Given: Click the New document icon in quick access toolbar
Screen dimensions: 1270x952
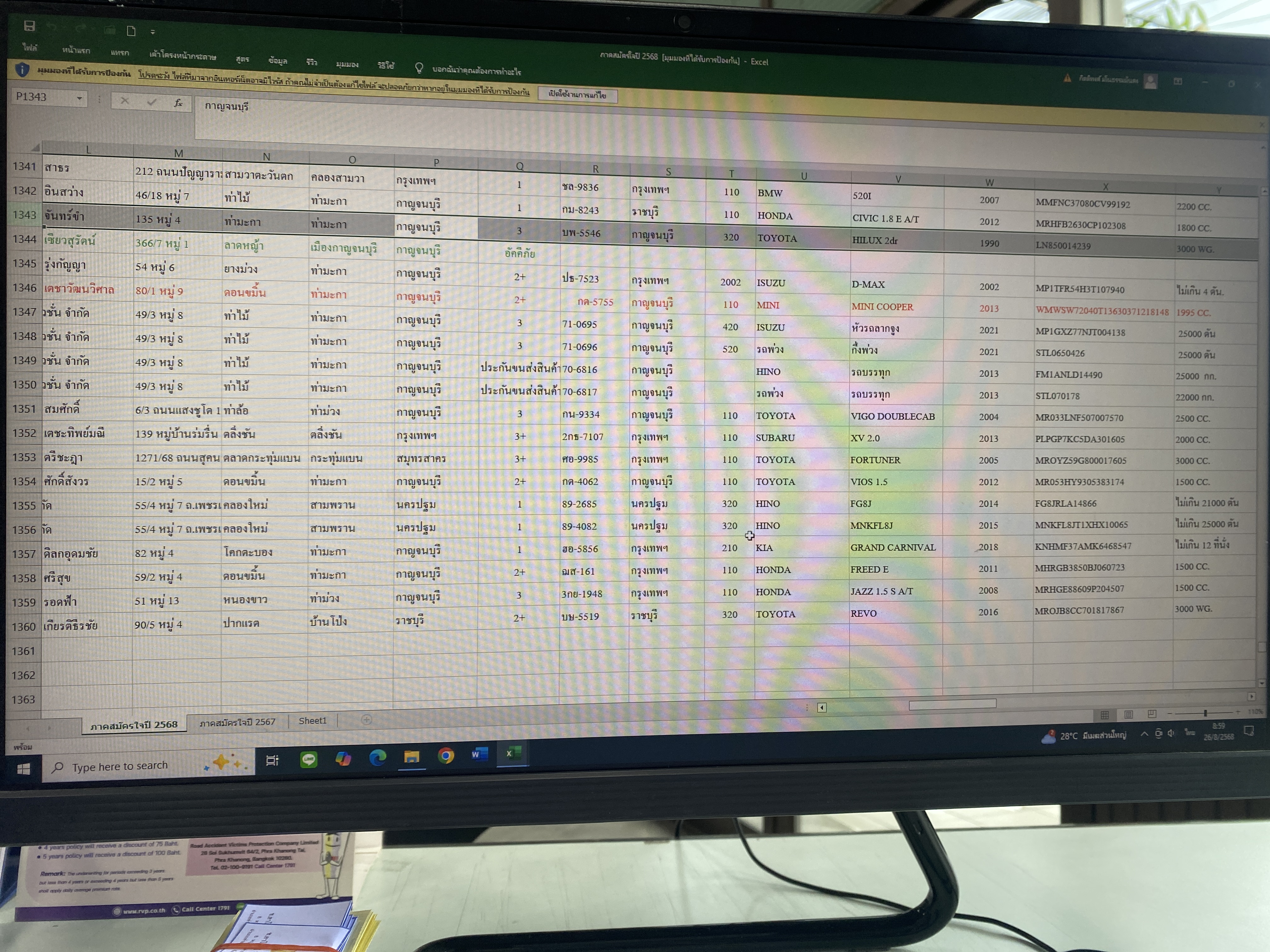Looking at the screenshot, I should point(131,31).
